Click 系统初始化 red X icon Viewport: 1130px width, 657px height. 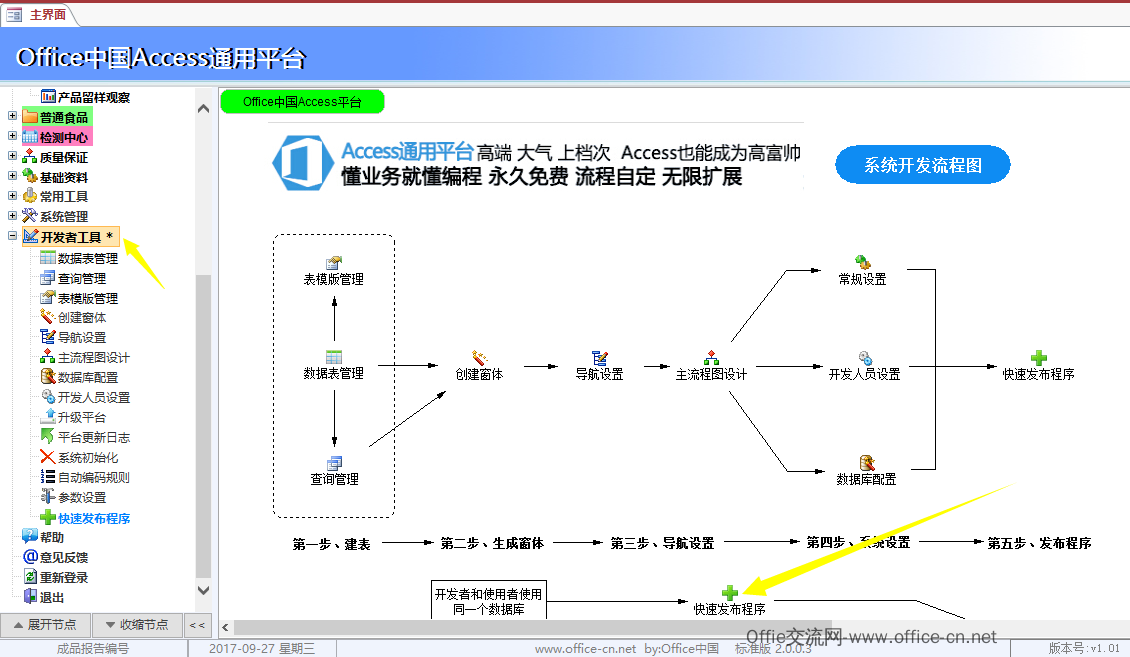pyautogui.click(x=48, y=456)
